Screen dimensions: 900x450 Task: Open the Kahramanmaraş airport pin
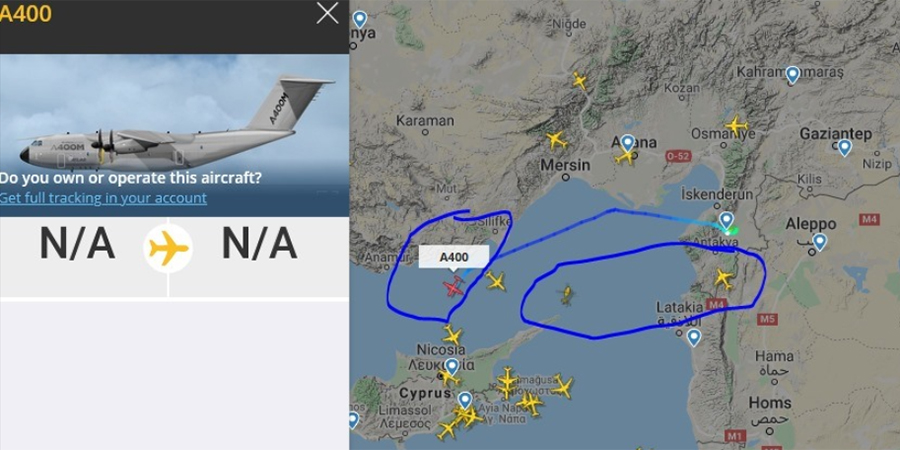click(792, 75)
